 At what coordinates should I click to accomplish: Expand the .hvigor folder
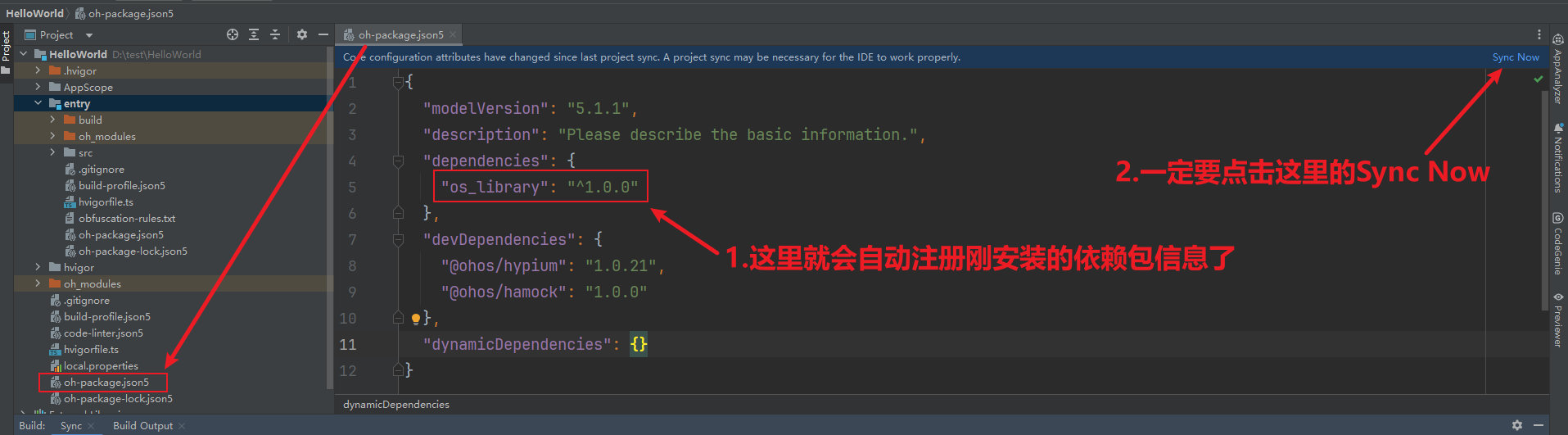[38, 70]
